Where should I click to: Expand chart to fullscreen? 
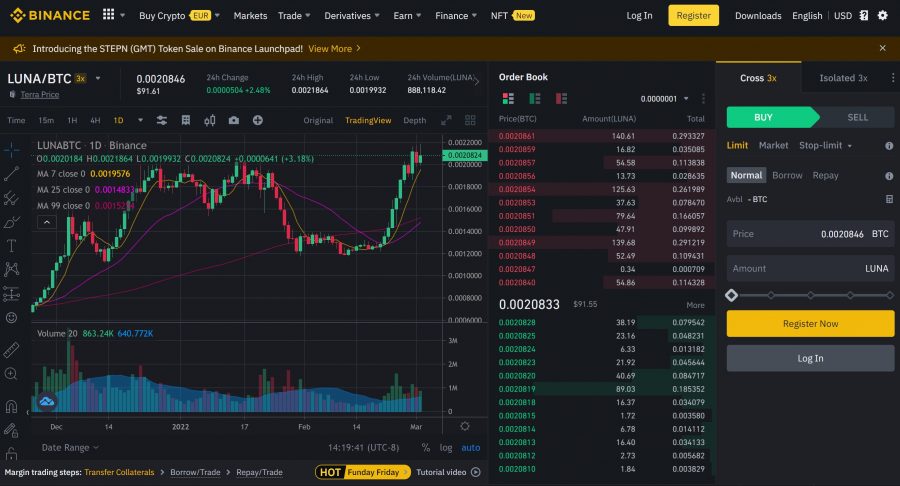pos(446,120)
